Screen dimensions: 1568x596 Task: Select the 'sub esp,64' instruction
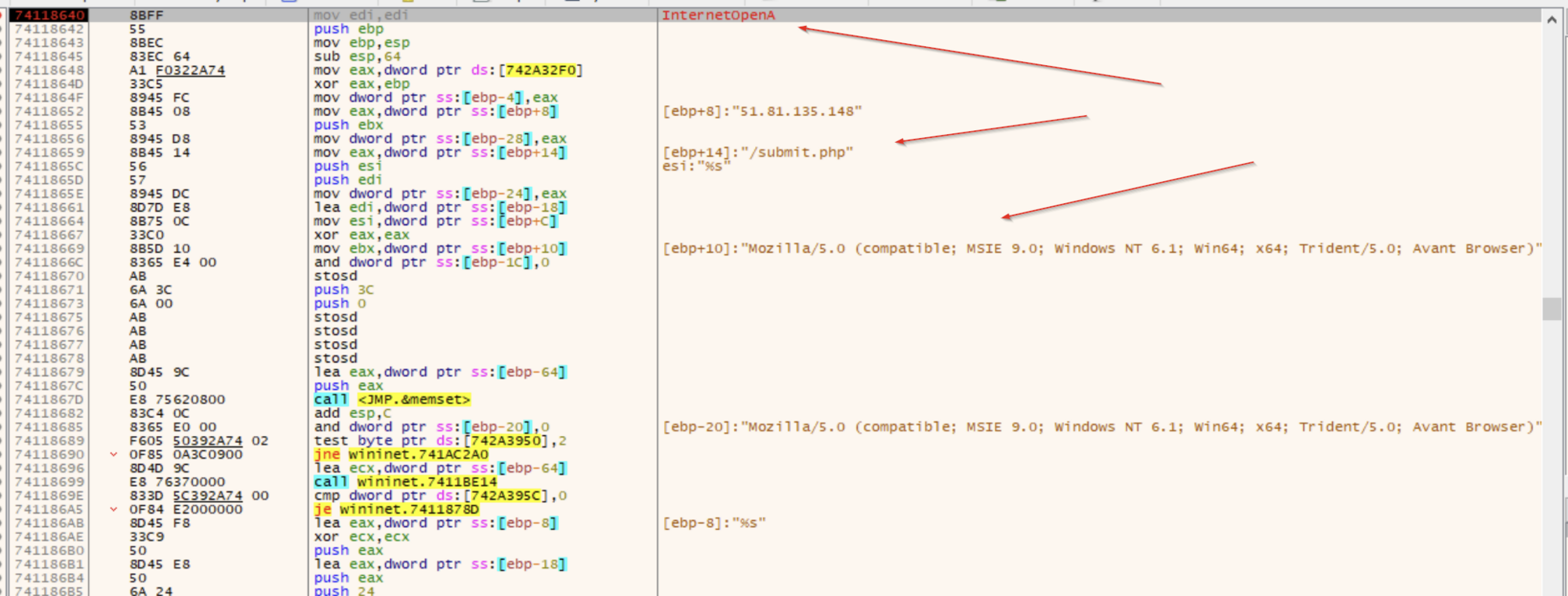click(358, 56)
